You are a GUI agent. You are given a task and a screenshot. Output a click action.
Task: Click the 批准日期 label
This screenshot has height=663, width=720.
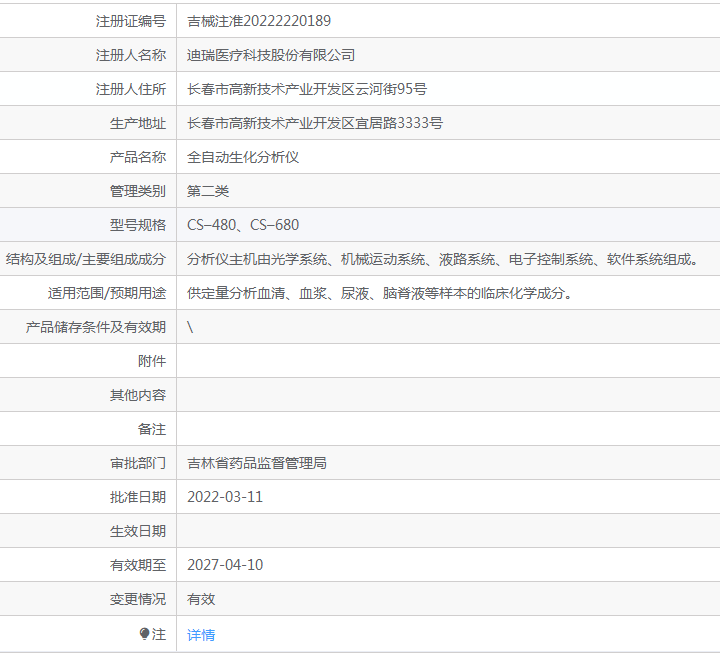coord(138,497)
